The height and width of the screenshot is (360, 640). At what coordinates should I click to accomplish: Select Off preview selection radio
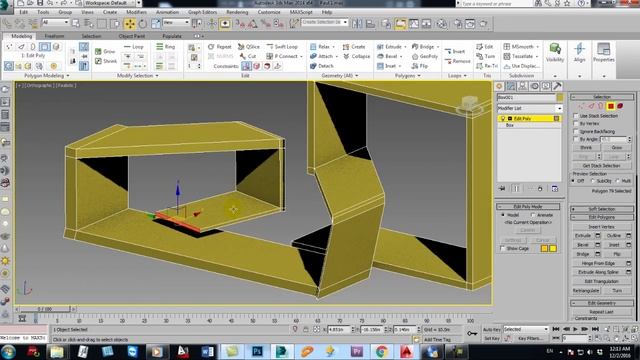574,181
